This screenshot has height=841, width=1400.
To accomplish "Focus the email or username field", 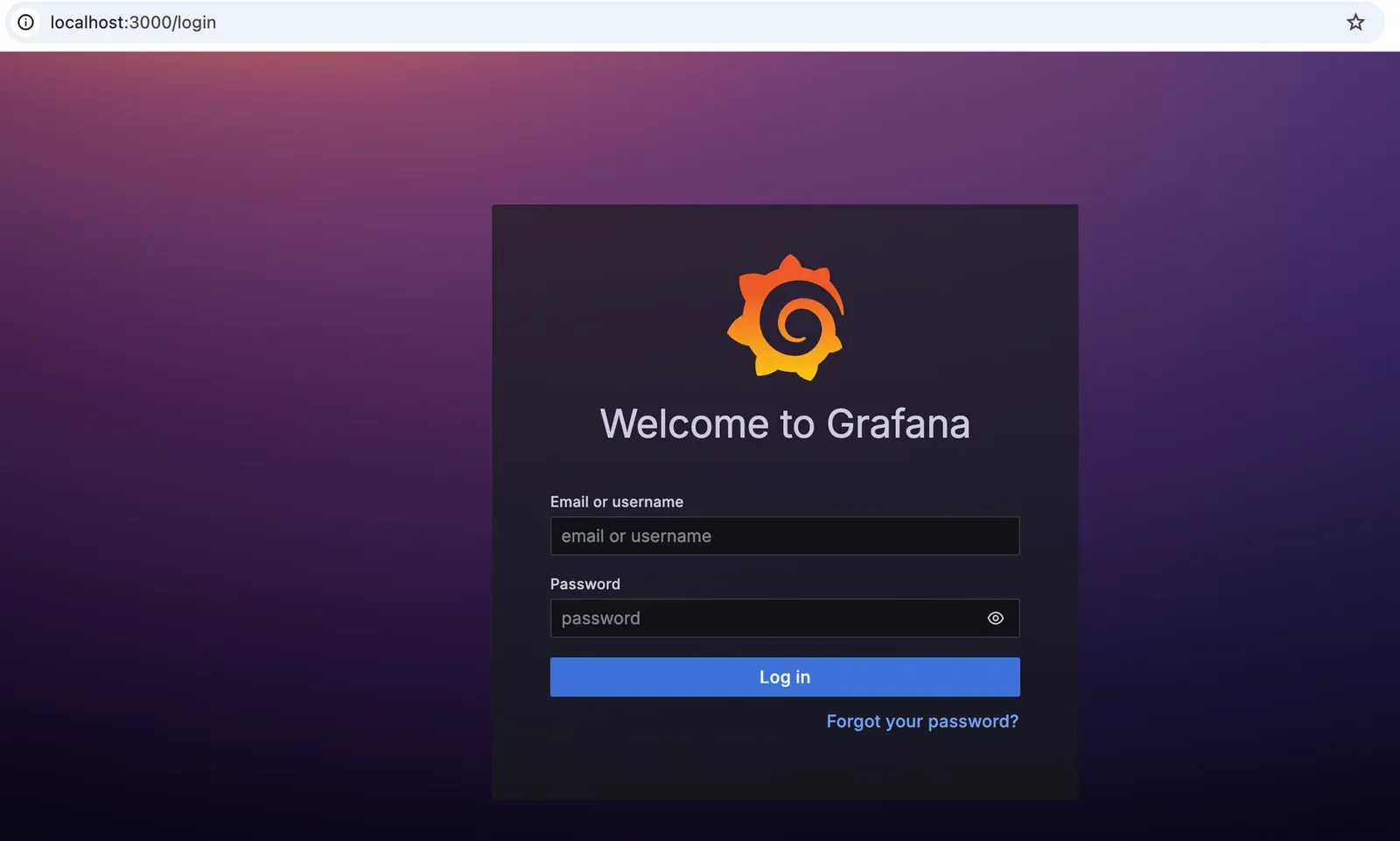I will pos(785,536).
